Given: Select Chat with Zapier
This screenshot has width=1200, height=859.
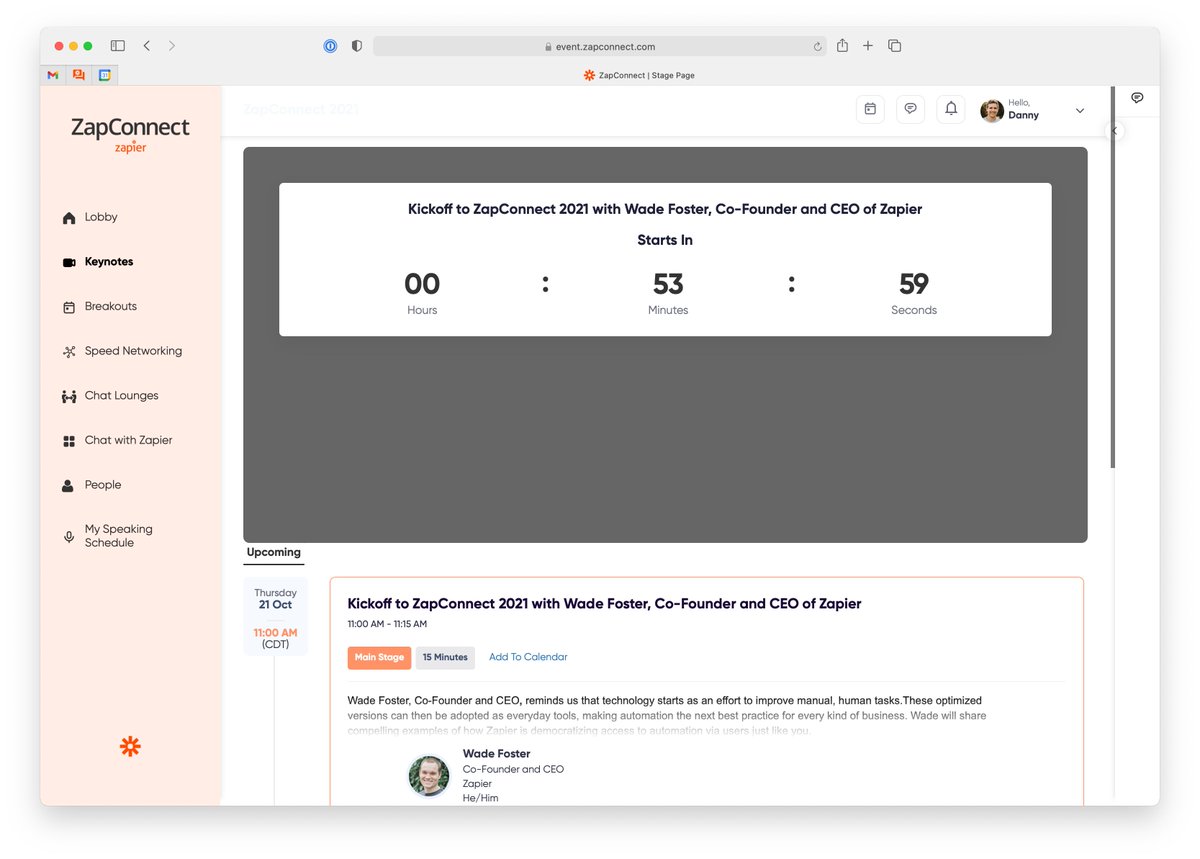Looking at the screenshot, I should (x=128, y=440).
